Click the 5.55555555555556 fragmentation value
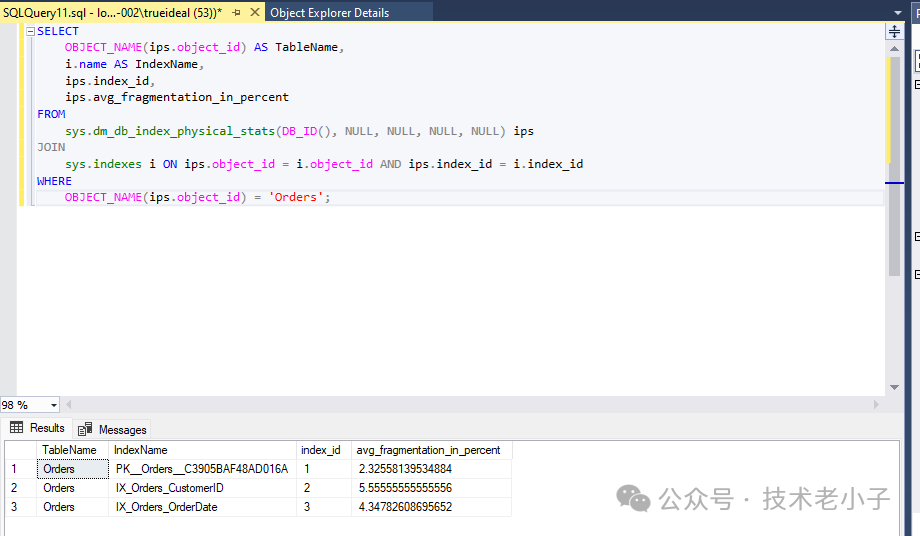920x536 pixels. tap(432, 488)
